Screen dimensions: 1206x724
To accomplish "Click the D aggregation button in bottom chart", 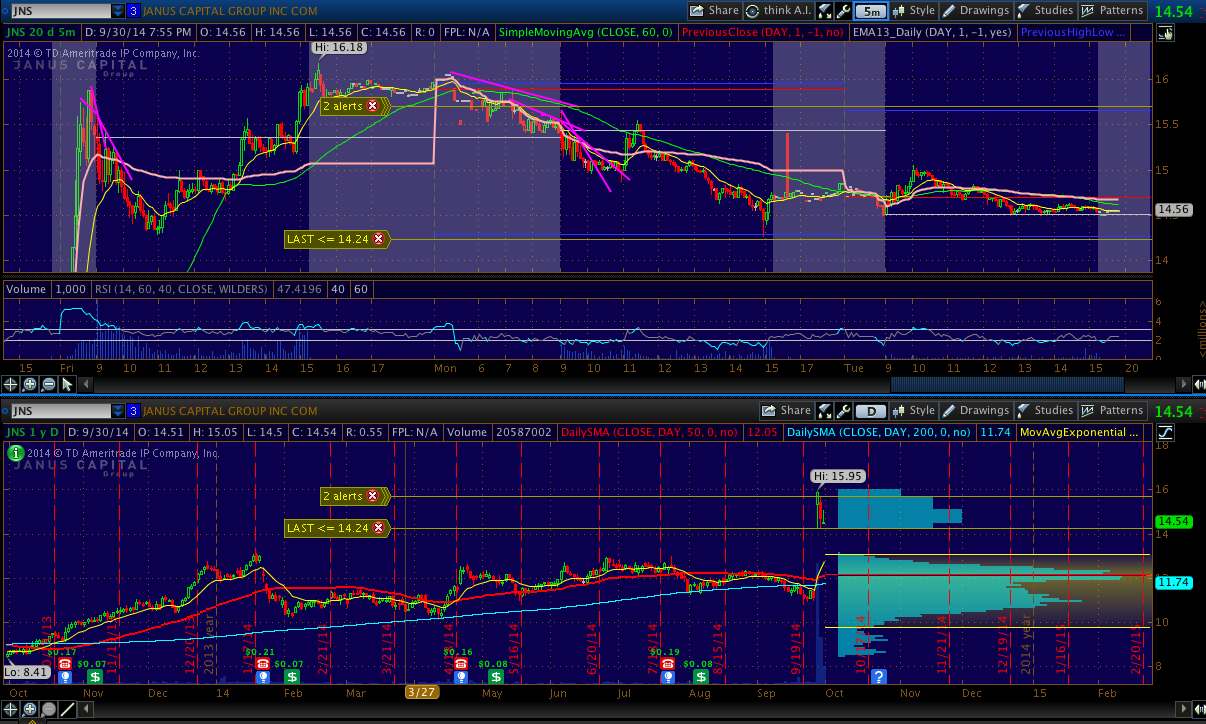I will click(x=872, y=410).
